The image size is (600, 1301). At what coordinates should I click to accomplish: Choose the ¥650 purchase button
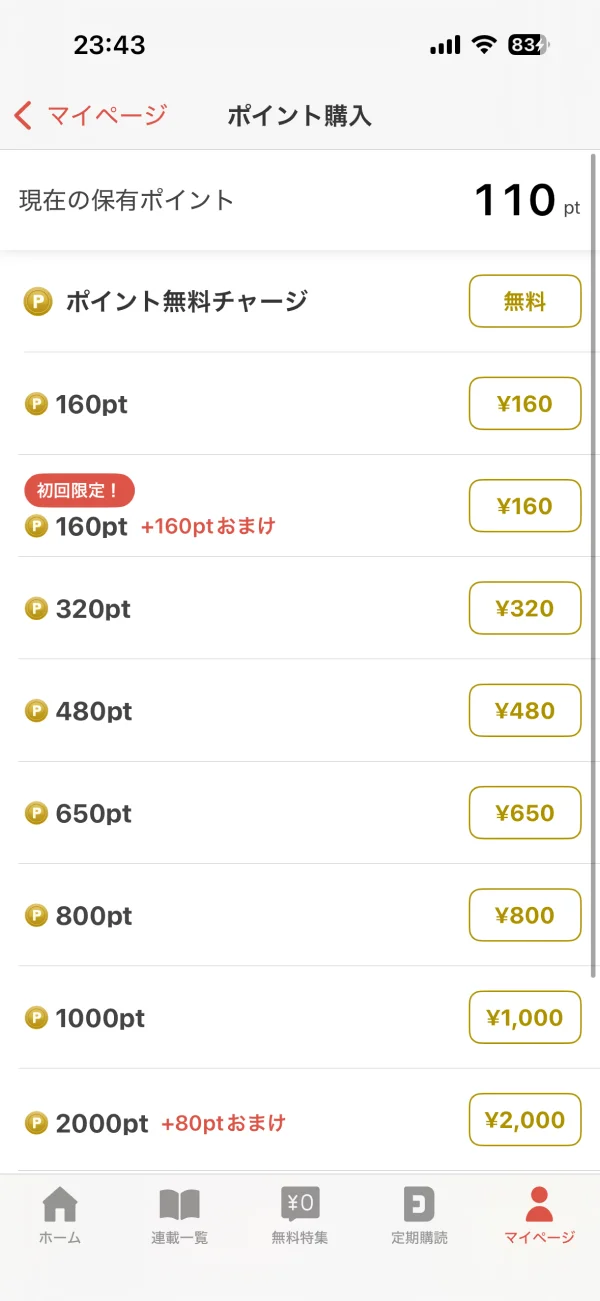525,813
